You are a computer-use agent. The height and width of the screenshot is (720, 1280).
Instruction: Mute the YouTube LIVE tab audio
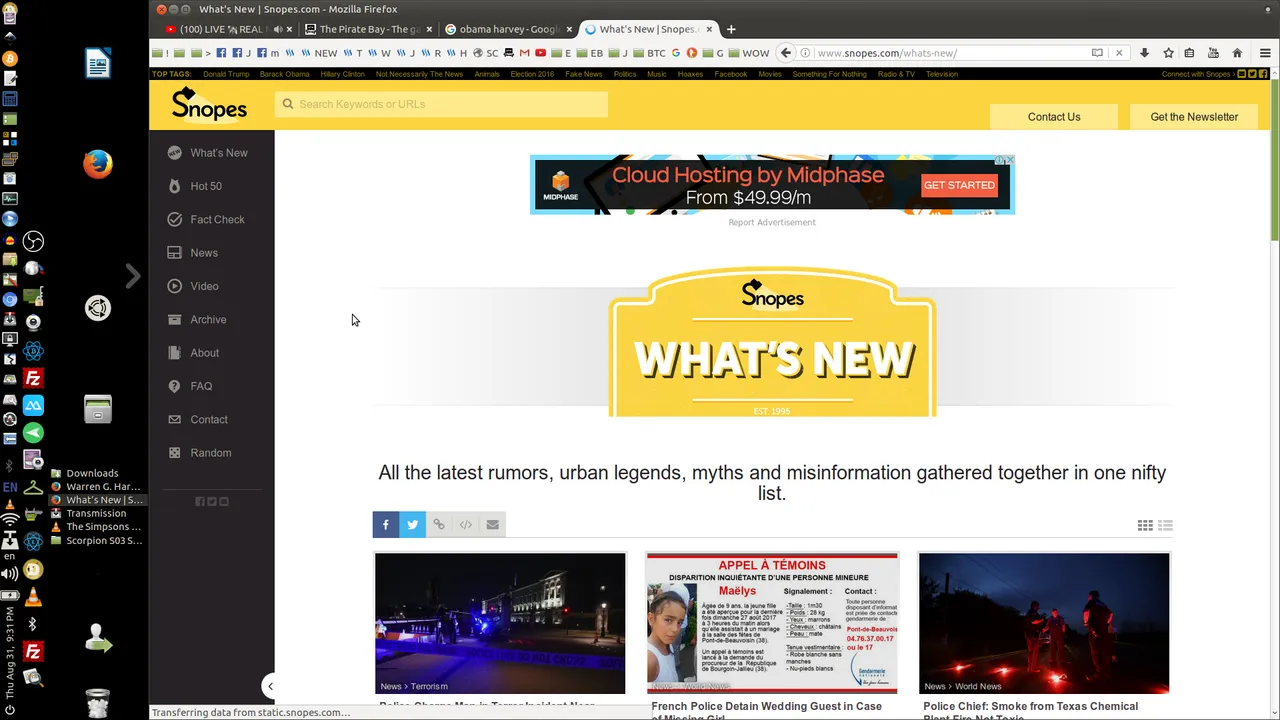[277, 29]
